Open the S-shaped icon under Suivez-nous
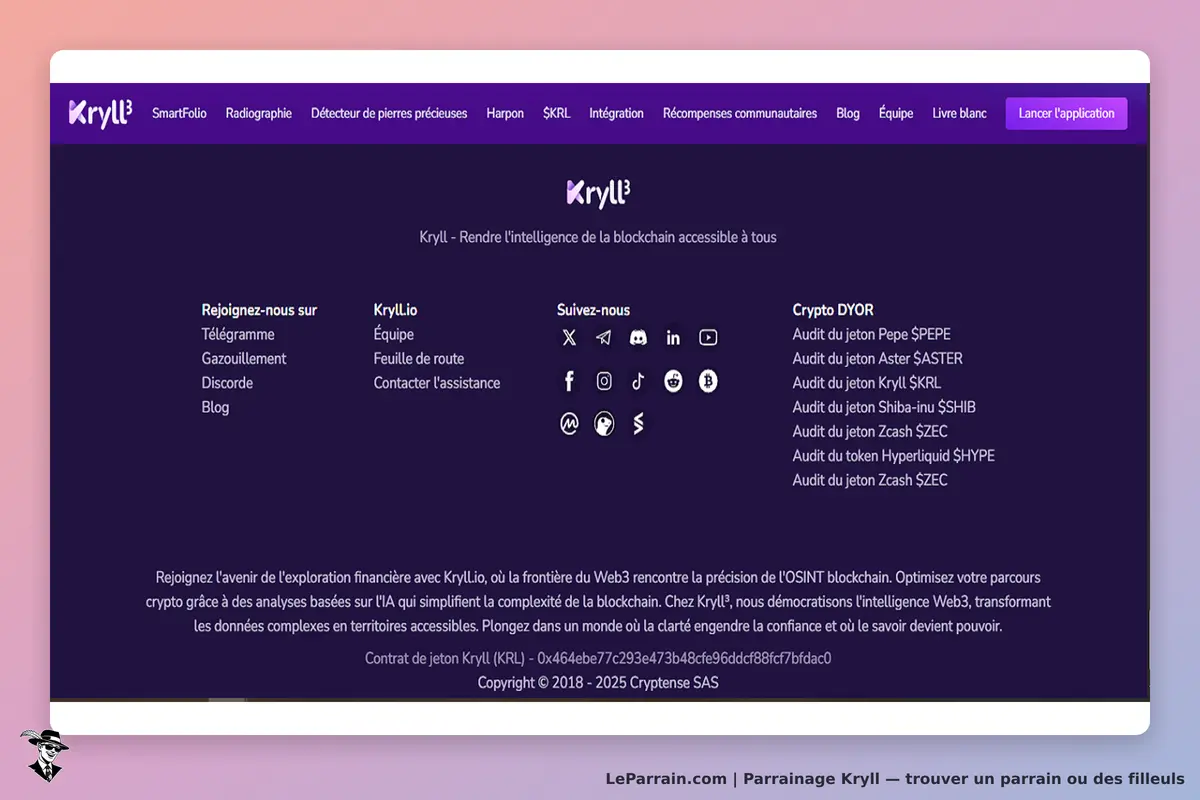Viewport: 1200px width, 800px height. pyautogui.click(x=638, y=424)
